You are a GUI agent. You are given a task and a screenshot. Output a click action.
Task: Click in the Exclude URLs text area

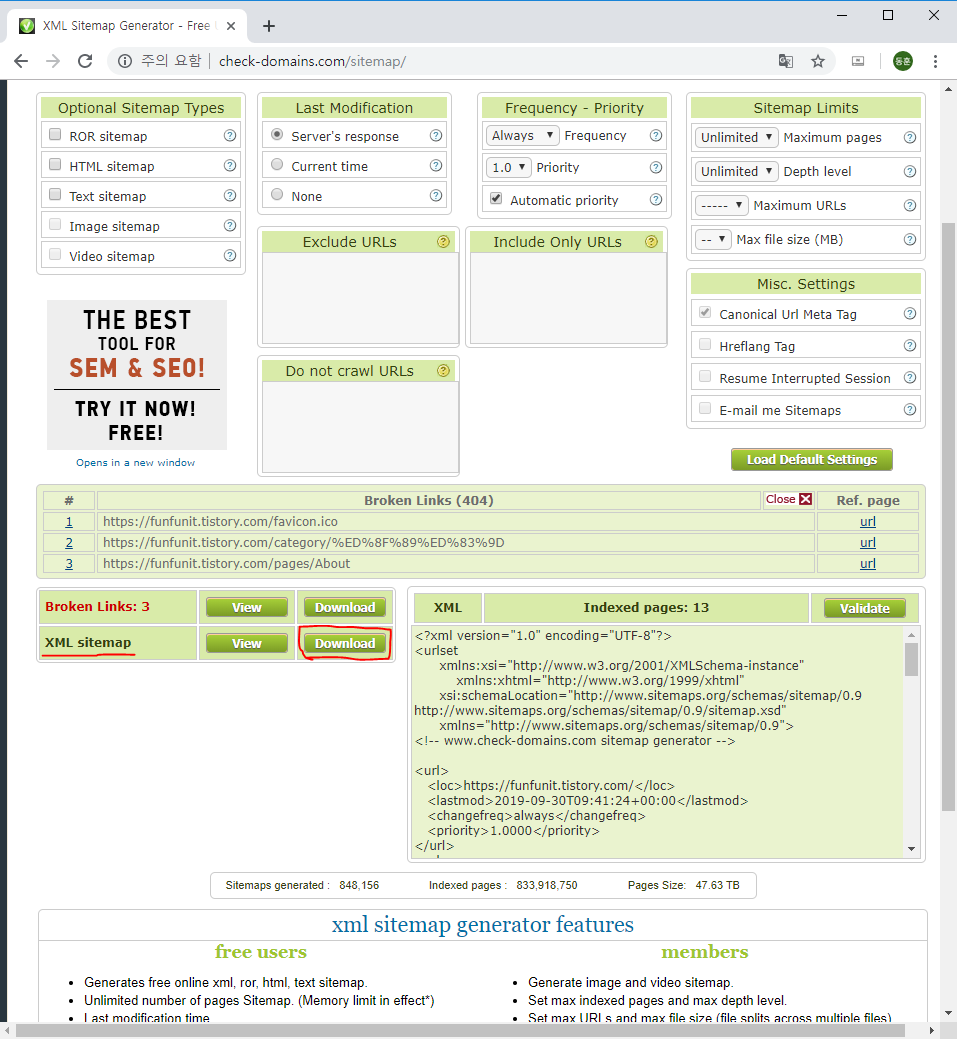360,298
